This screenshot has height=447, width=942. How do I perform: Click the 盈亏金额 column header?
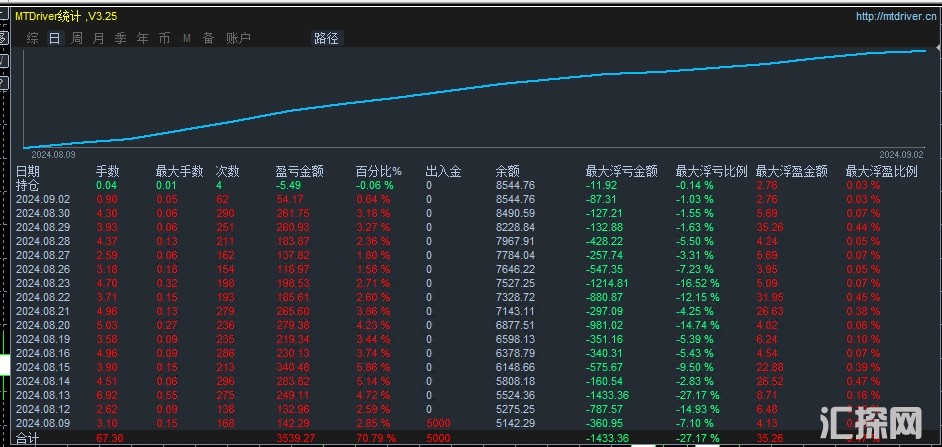point(299,171)
